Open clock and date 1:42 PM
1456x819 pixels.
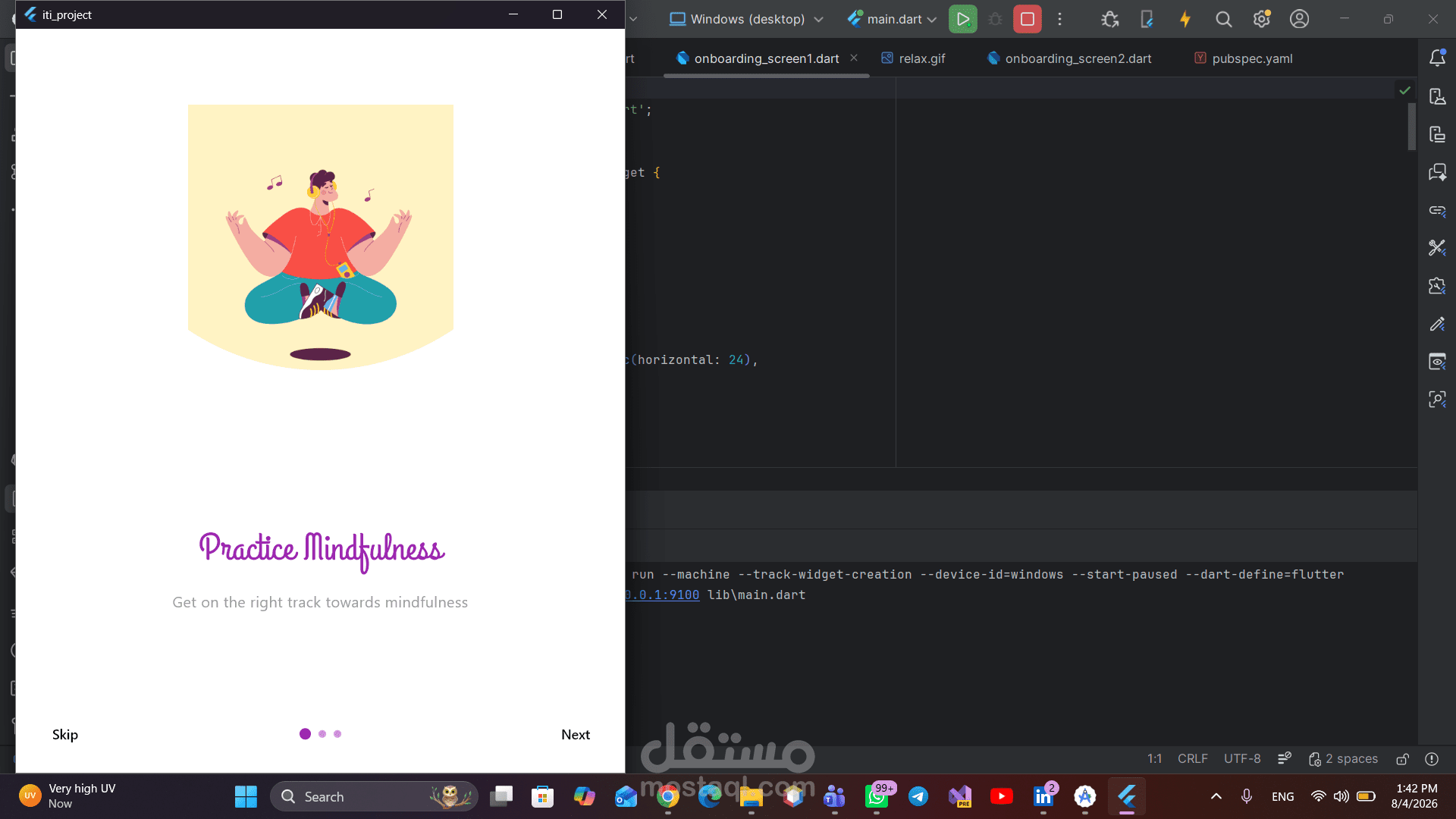click(x=1415, y=796)
